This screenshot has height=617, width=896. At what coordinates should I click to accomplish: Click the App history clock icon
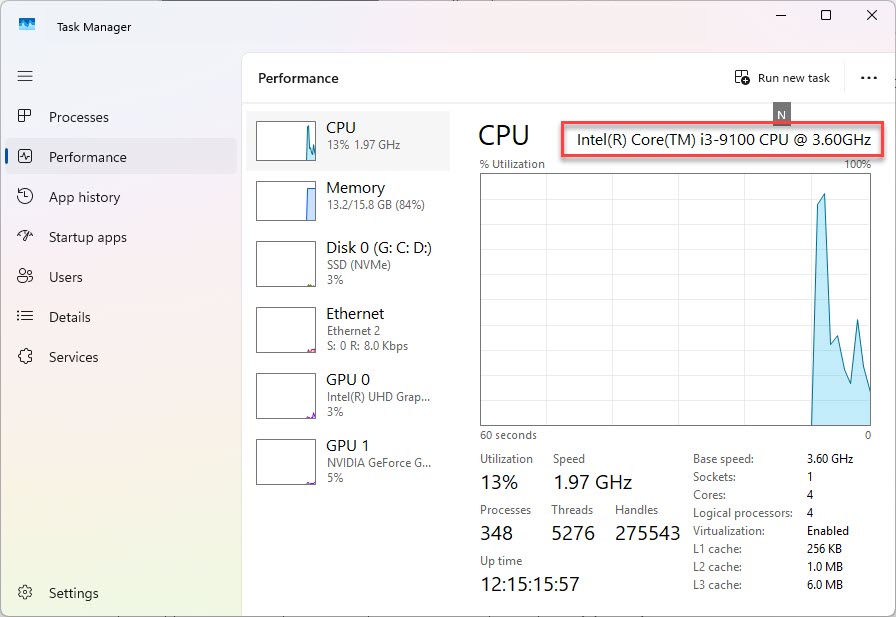(26, 197)
